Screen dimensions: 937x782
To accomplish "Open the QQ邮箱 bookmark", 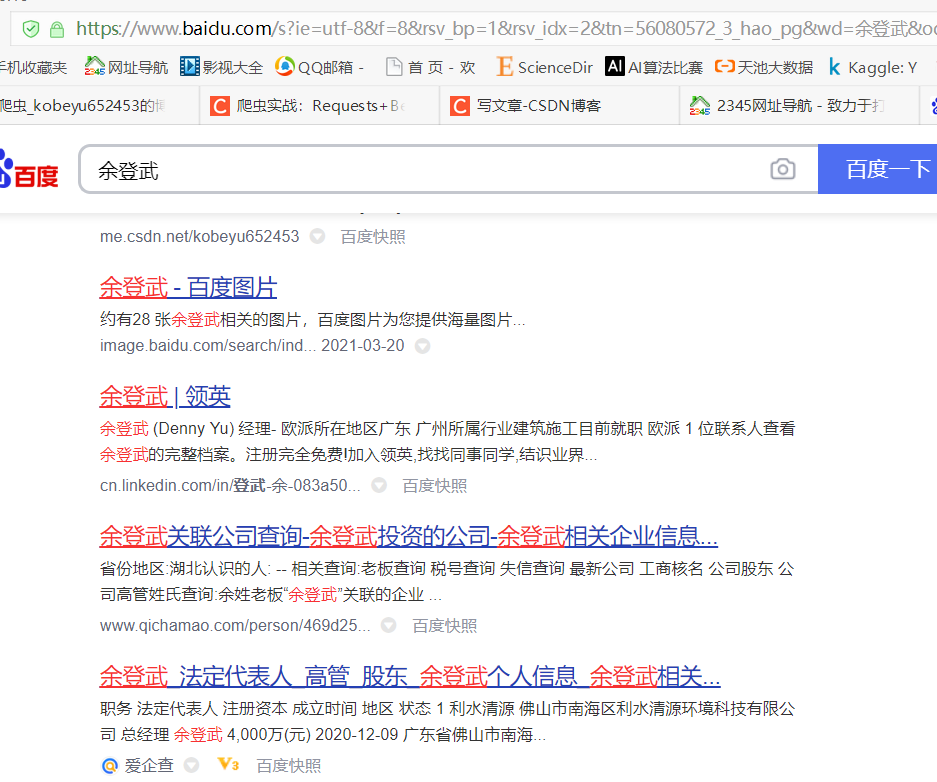I will (319, 67).
